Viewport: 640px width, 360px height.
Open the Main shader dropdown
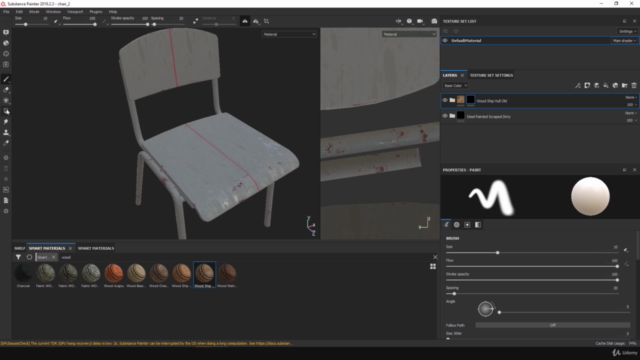tap(624, 41)
